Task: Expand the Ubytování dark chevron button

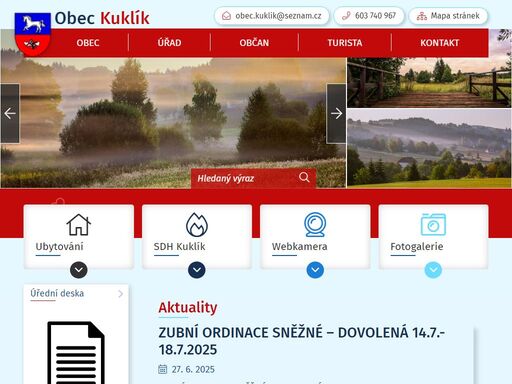Action: click(79, 270)
